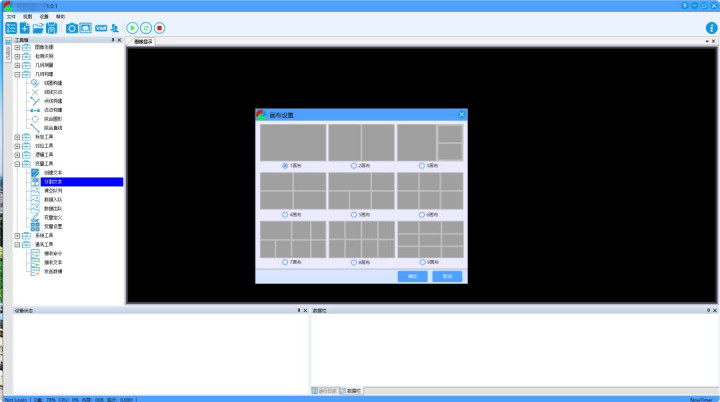This screenshot has height=402, width=720.
Task: Click the single canvas layout thumbnail
Action: [293, 142]
